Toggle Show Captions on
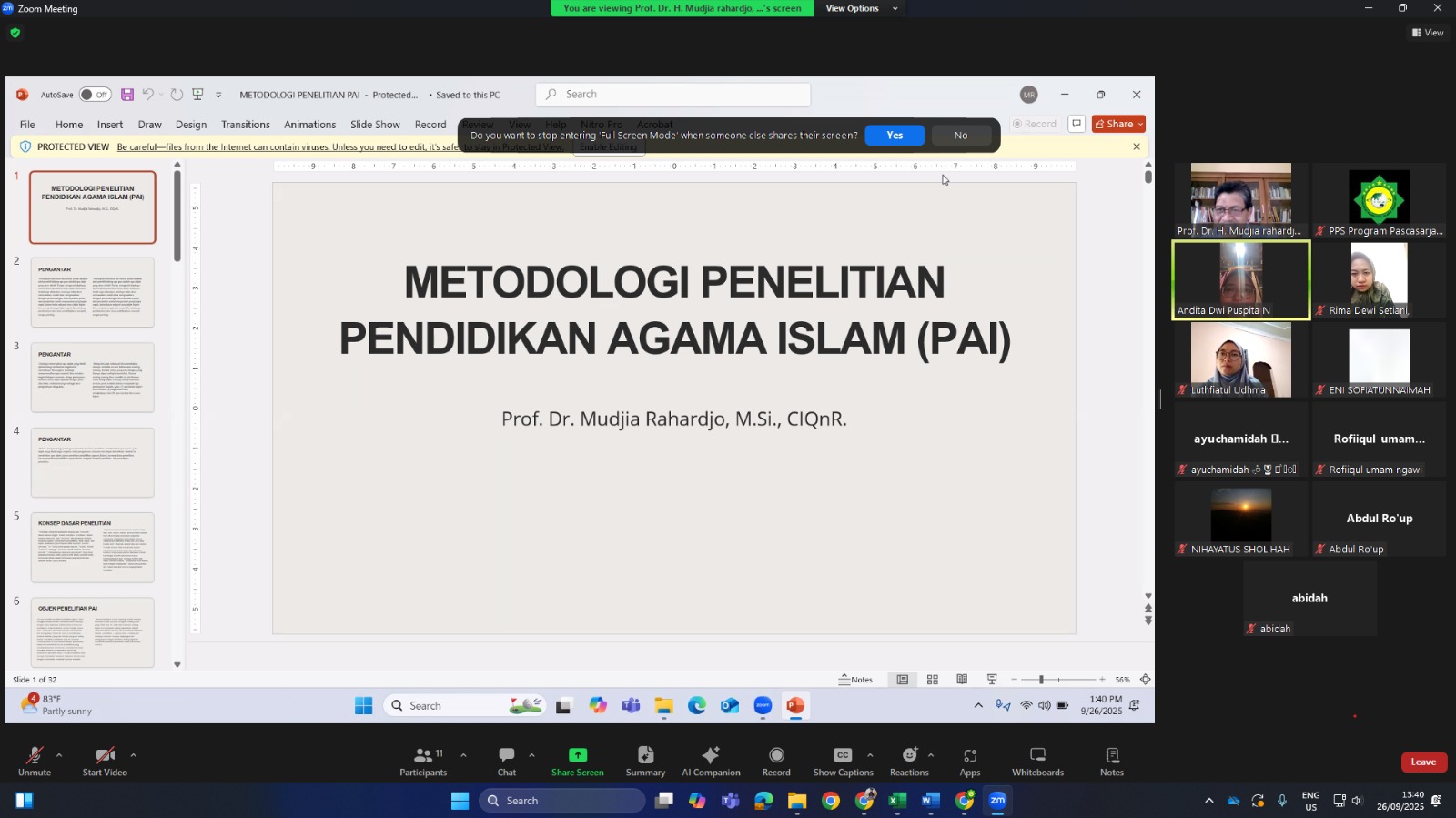 (x=843, y=761)
